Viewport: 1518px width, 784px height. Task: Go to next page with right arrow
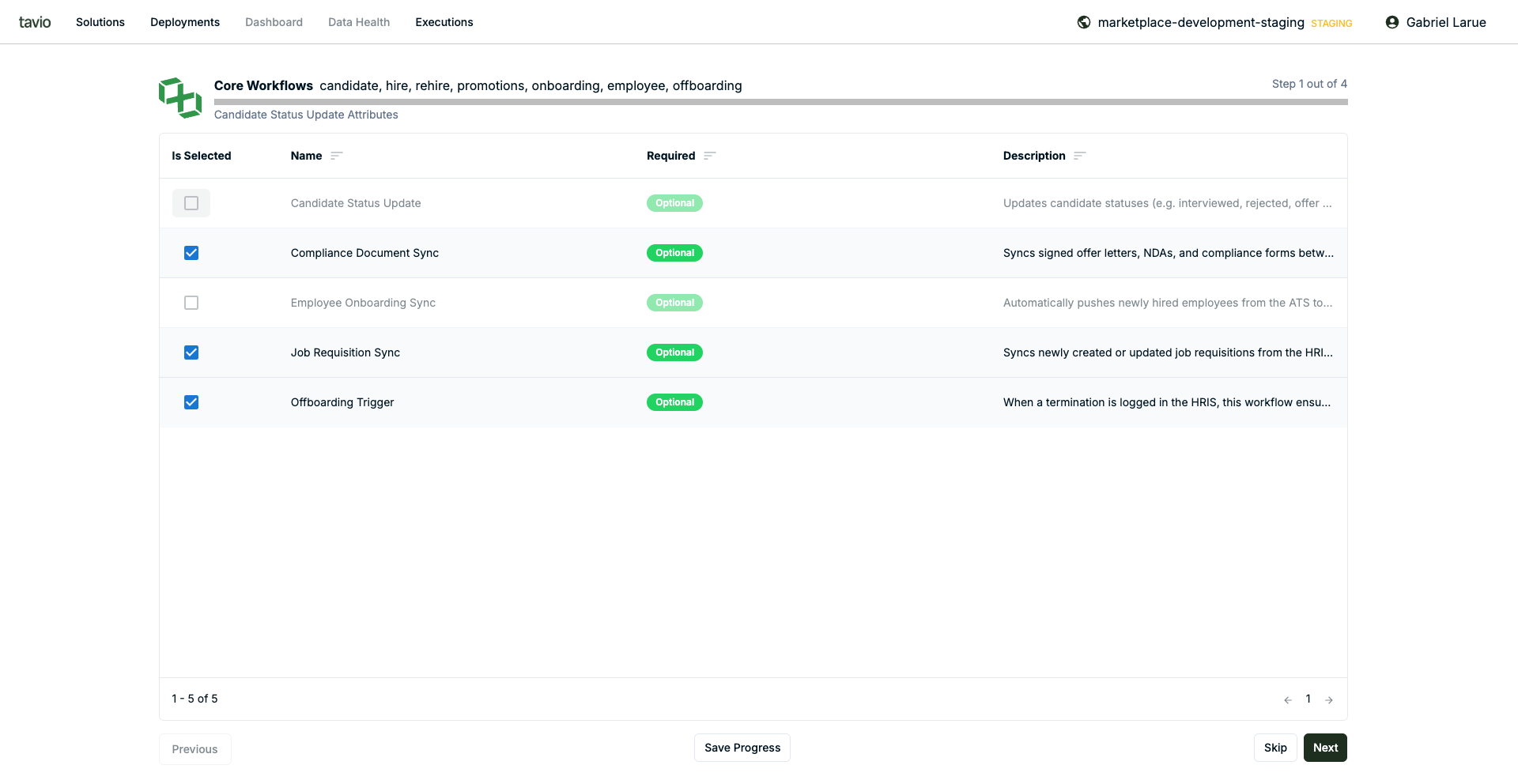(1329, 699)
